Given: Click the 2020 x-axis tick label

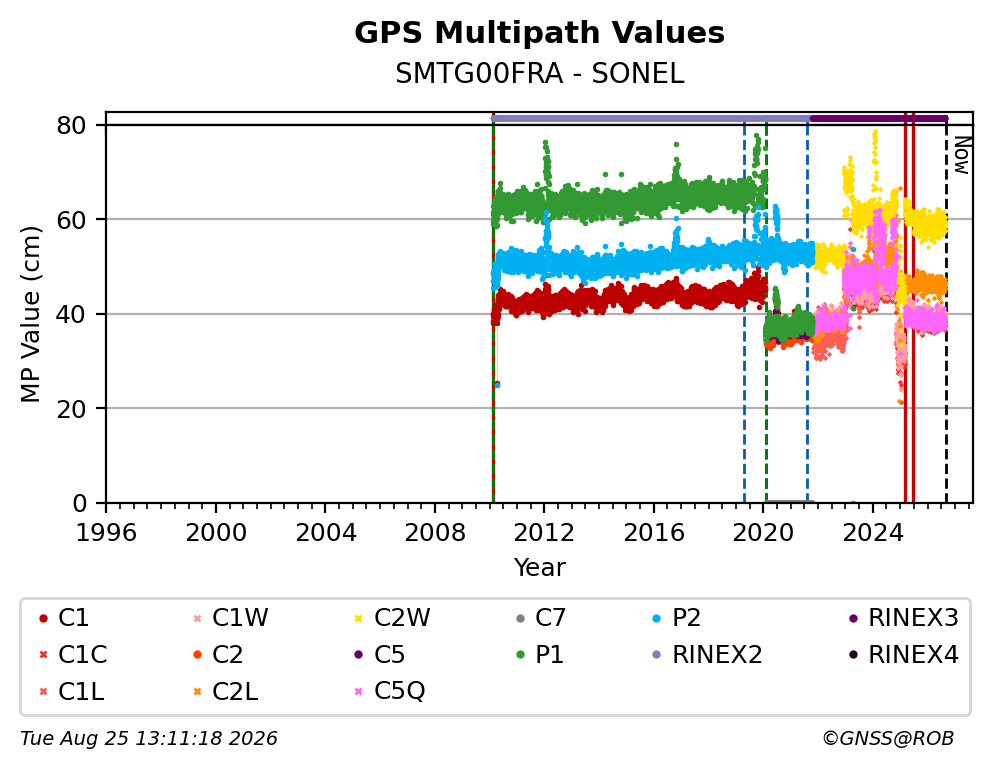Looking at the screenshot, I should (x=763, y=533).
